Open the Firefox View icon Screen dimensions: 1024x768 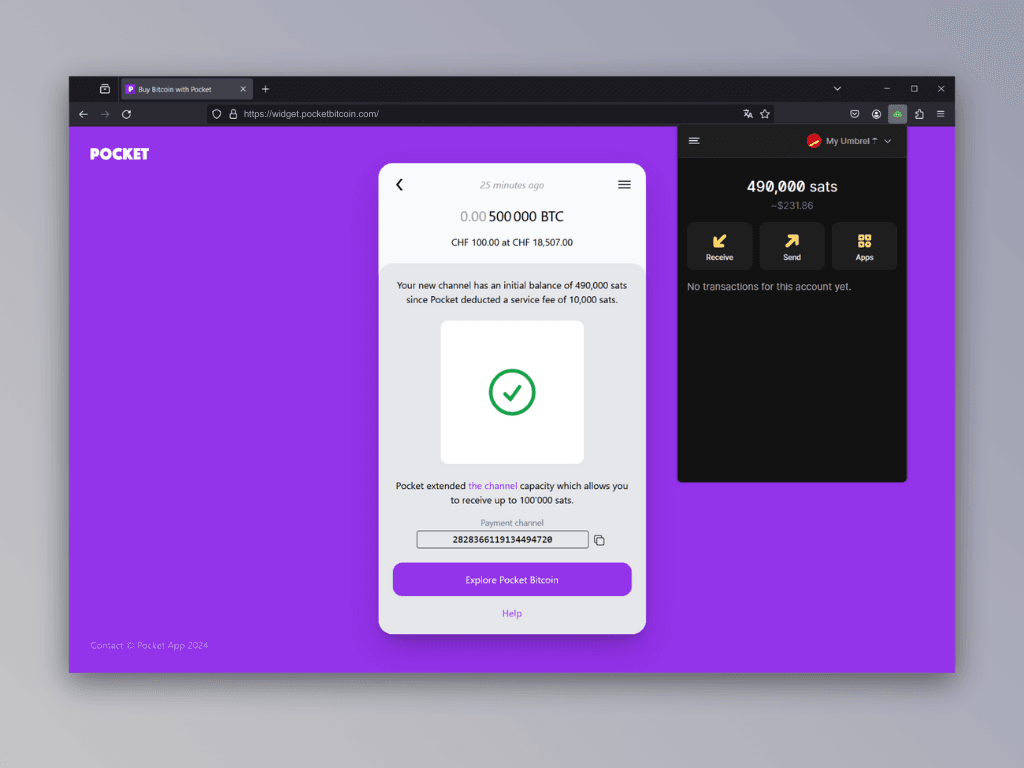104,89
